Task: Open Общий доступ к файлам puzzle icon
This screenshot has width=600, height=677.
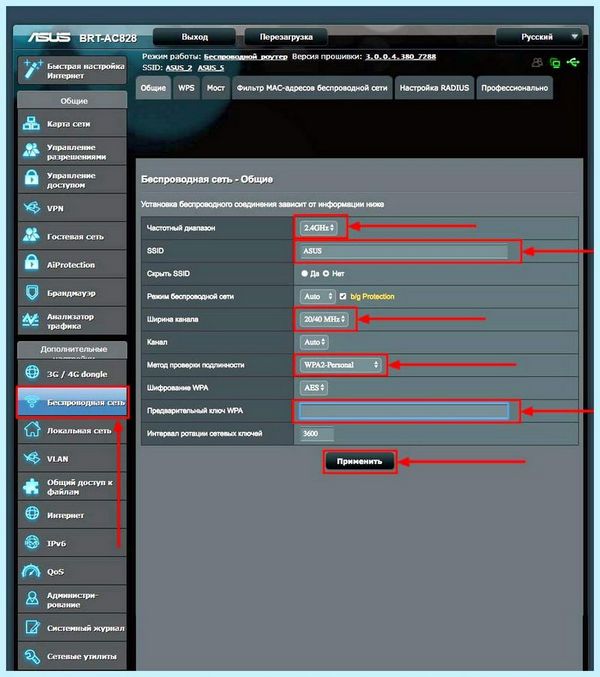Action: pyautogui.click(x=31, y=486)
